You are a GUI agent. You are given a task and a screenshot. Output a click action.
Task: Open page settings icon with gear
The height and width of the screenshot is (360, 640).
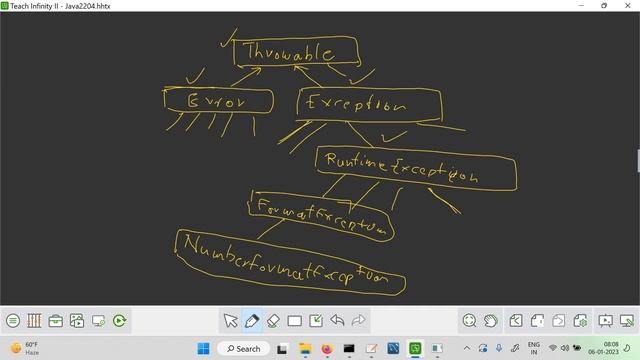[x=580, y=321]
